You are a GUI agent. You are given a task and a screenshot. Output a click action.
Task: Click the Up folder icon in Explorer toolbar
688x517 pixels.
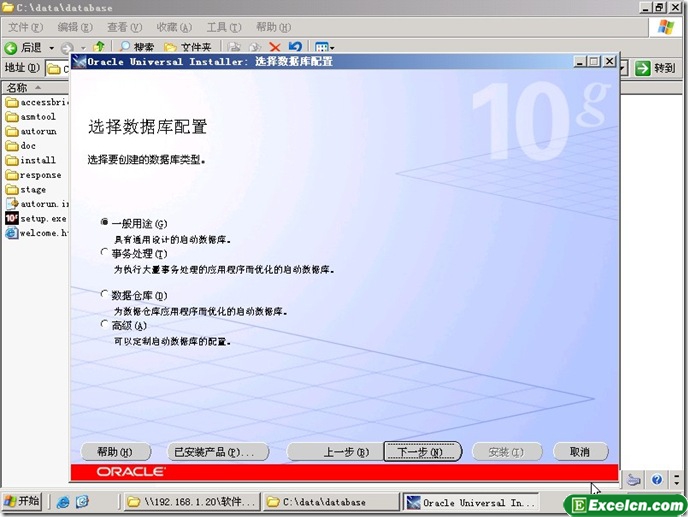[99, 47]
